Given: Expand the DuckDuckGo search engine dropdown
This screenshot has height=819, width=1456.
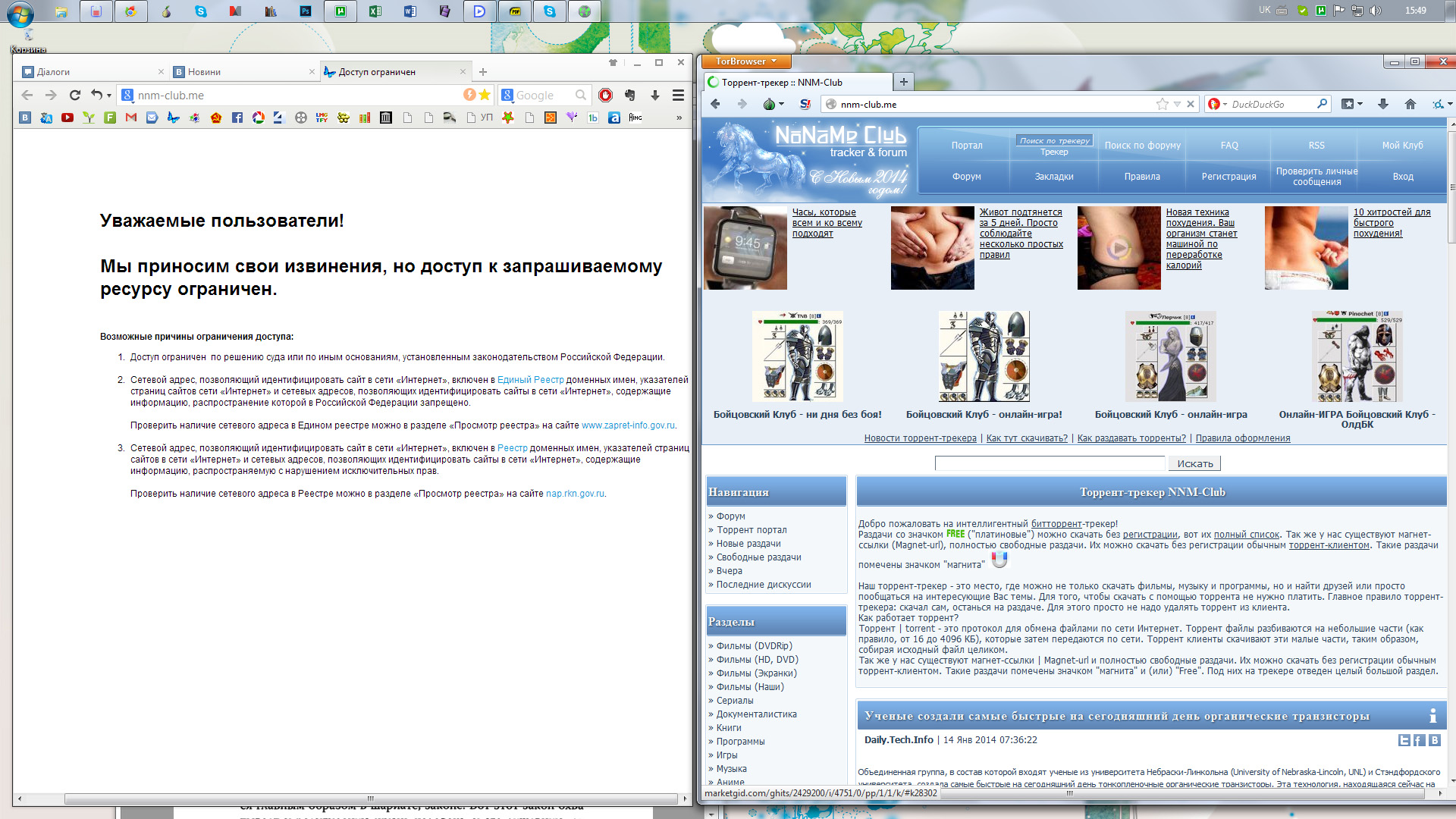Looking at the screenshot, I should 1225,105.
